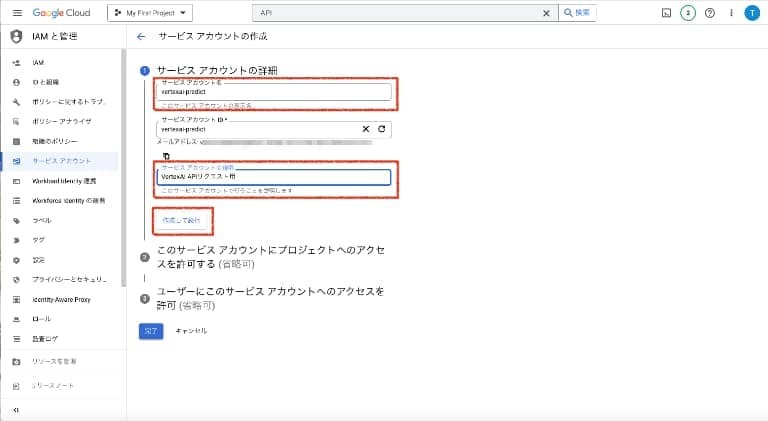Open Identity-Aware Proxy in the sidebar

click(61, 300)
